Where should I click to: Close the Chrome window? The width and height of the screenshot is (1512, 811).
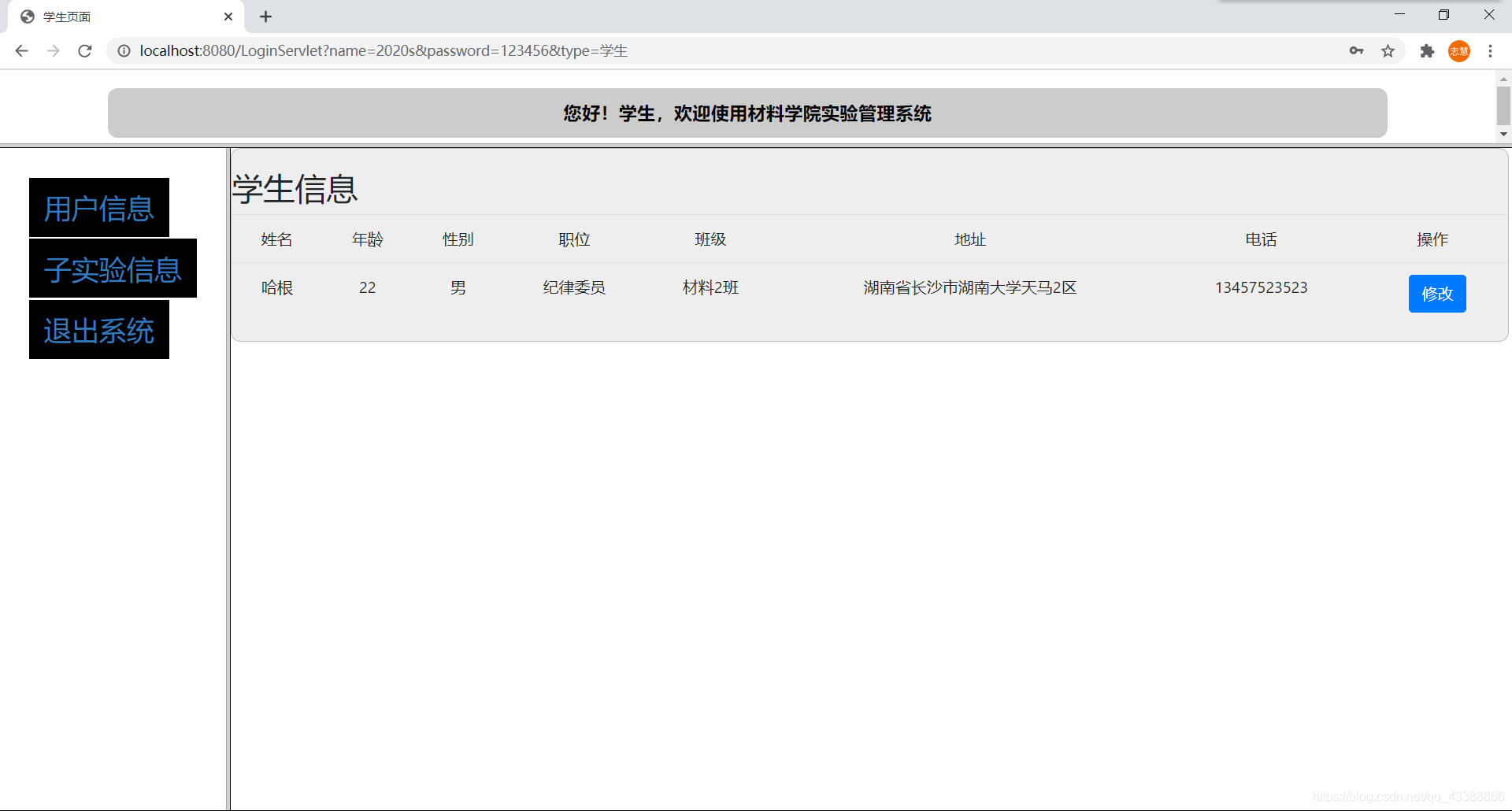tap(1489, 15)
